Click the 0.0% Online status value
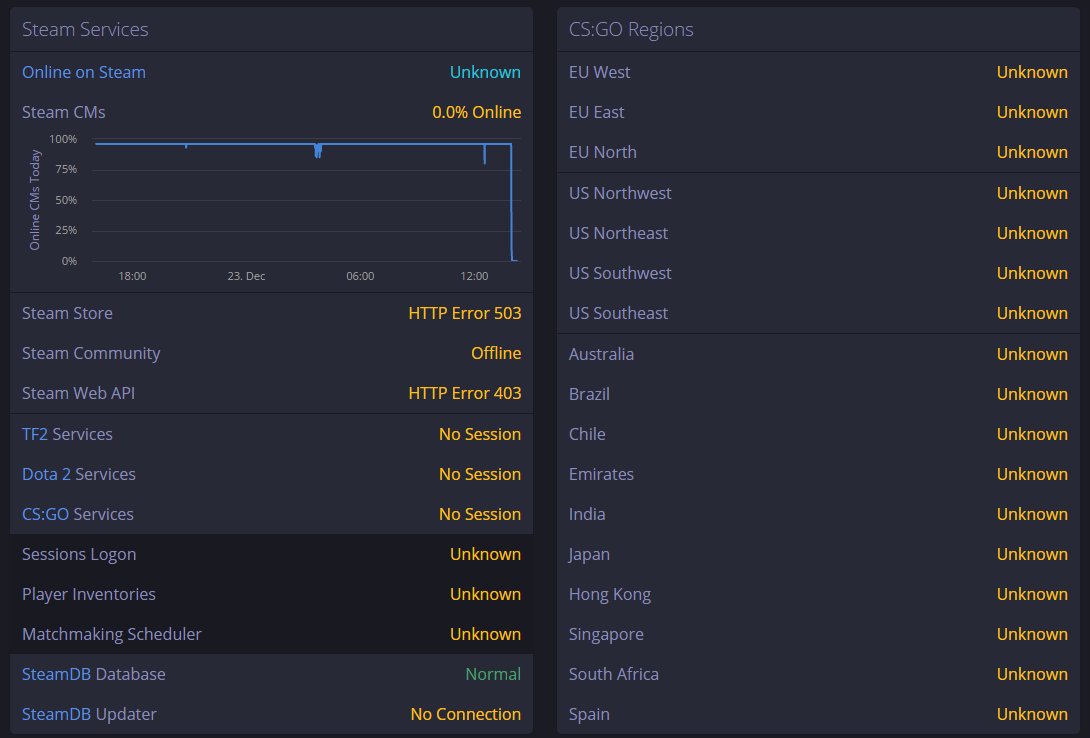The width and height of the screenshot is (1090, 738). tap(476, 113)
